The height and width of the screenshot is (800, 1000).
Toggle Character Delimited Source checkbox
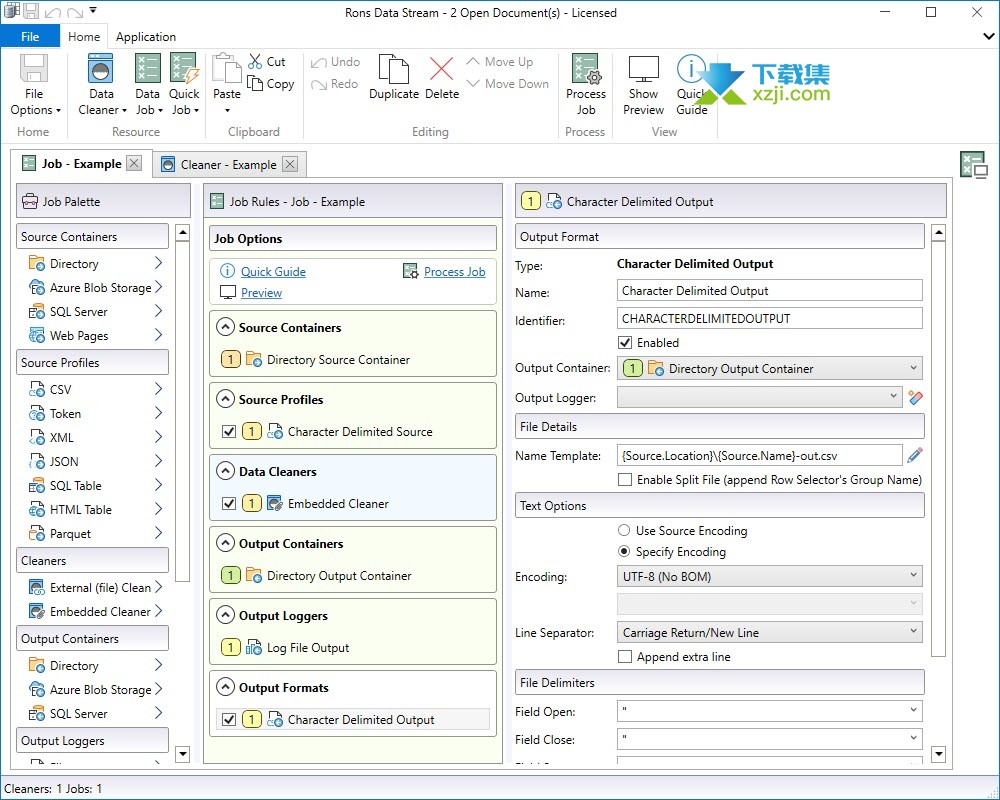pyautogui.click(x=229, y=432)
